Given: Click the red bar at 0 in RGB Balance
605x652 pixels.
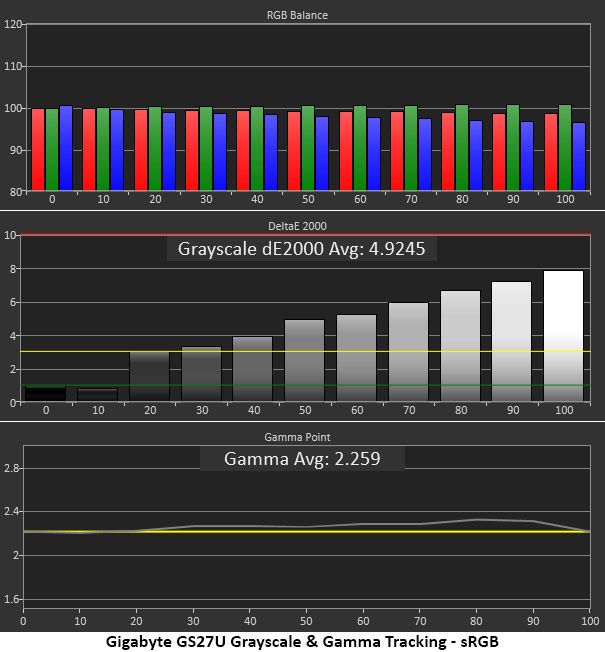Looking at the screenshot, I should 38,150.
